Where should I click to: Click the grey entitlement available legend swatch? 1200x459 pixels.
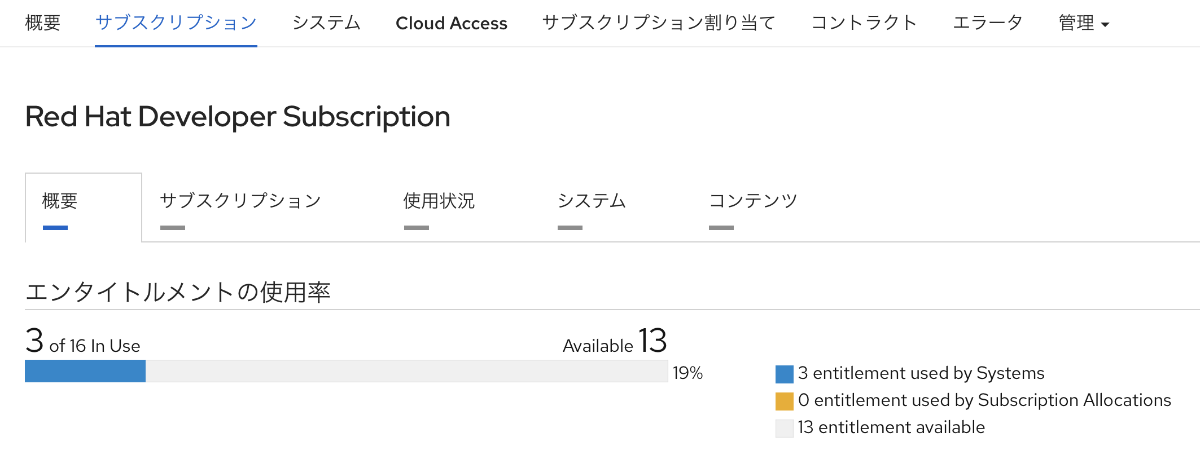pos(784,428)
